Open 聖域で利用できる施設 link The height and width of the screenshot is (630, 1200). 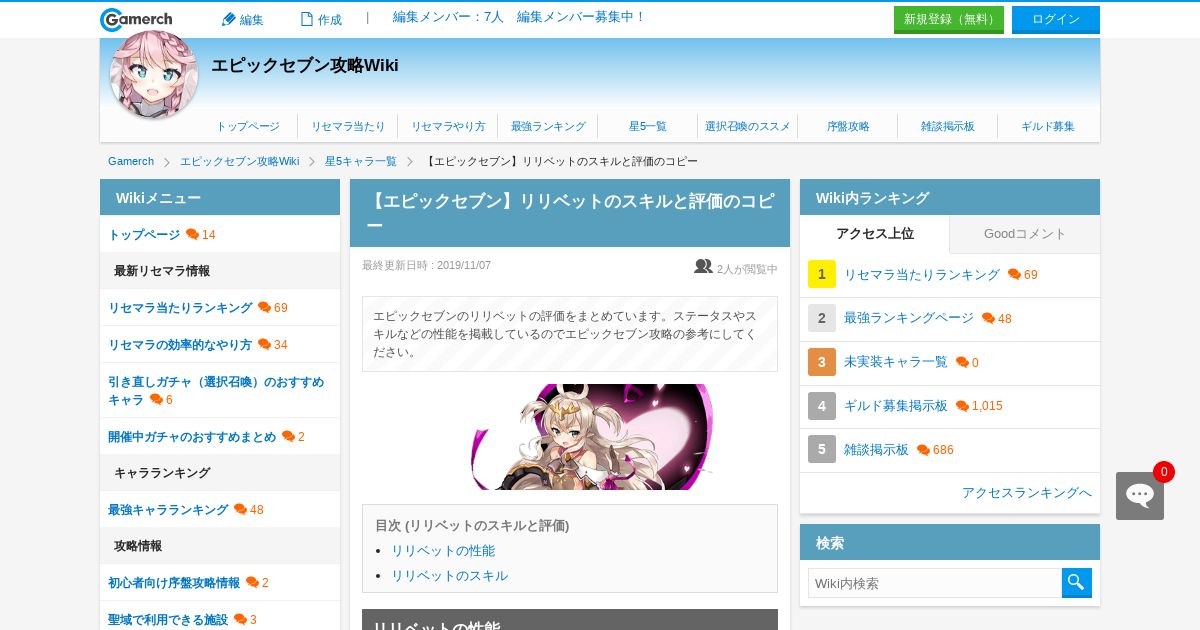click(168, 620)
